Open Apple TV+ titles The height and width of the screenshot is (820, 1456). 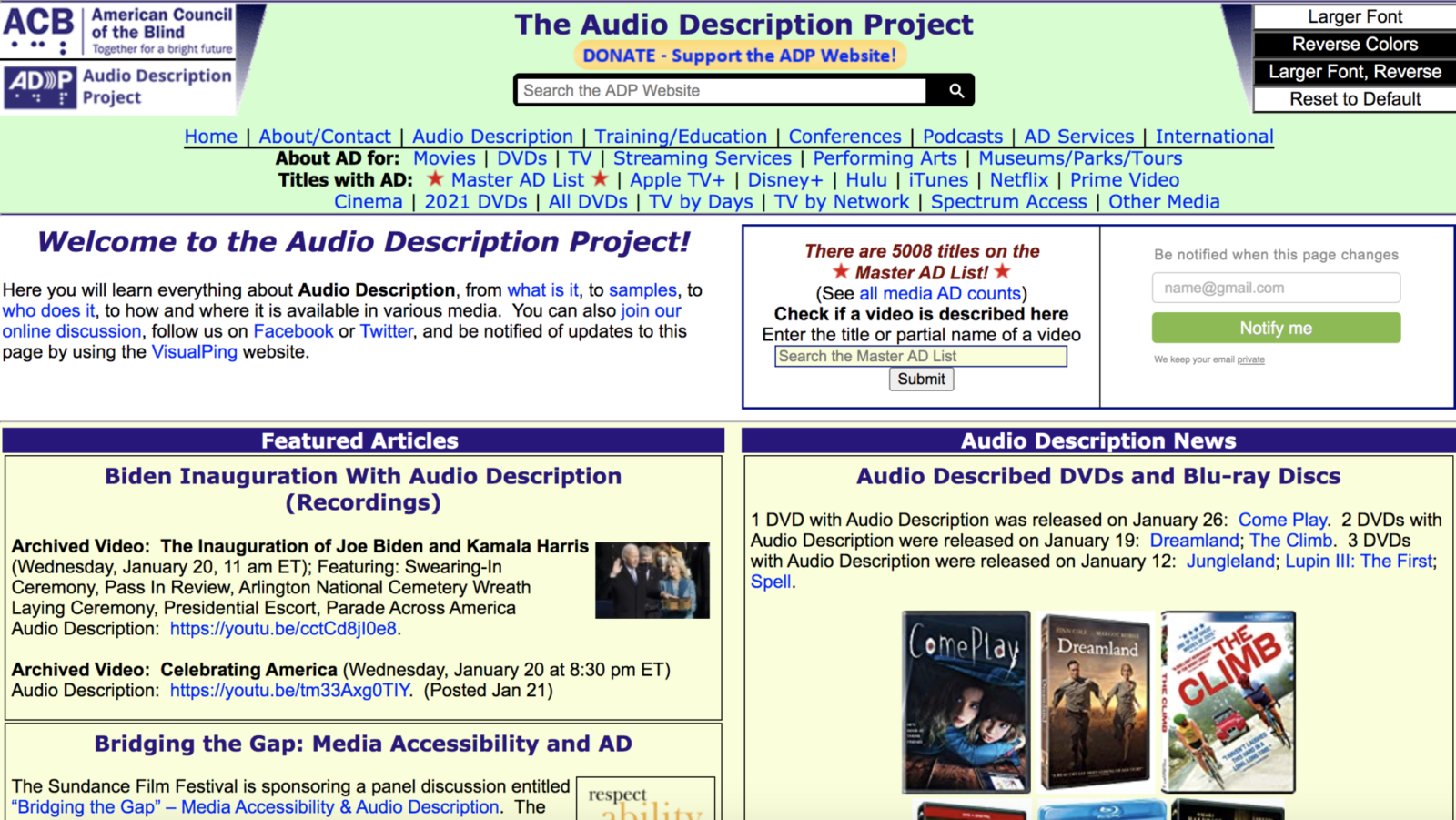[677, 180]
